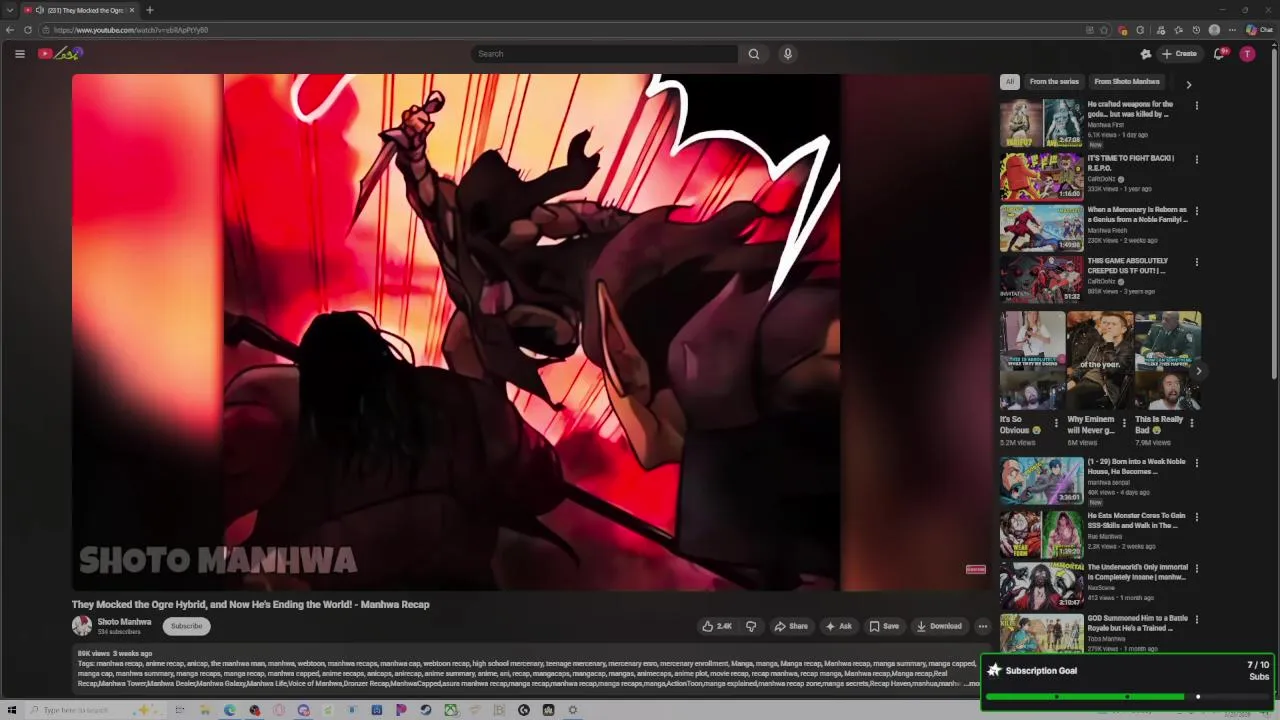Open browser Chat copilot button
1280x720 pixels.
[1259, 30]
